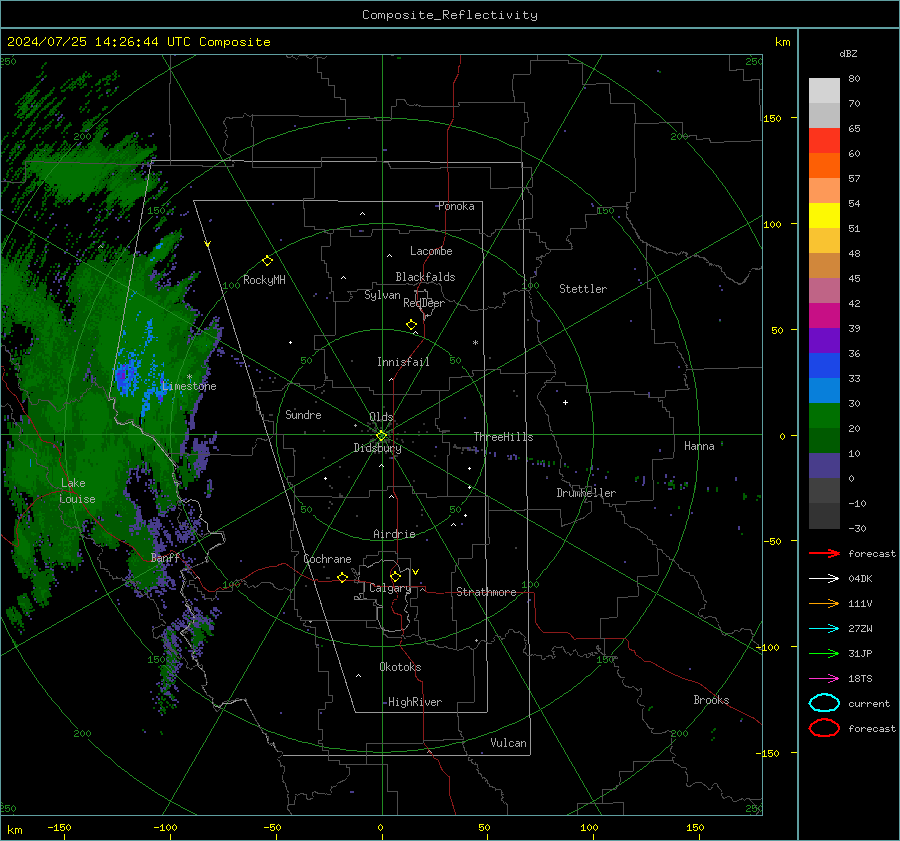Viewport: 900px width, 841px height.
Task: Select the yellow diamond marker below RedDeer
Action: 411,325
